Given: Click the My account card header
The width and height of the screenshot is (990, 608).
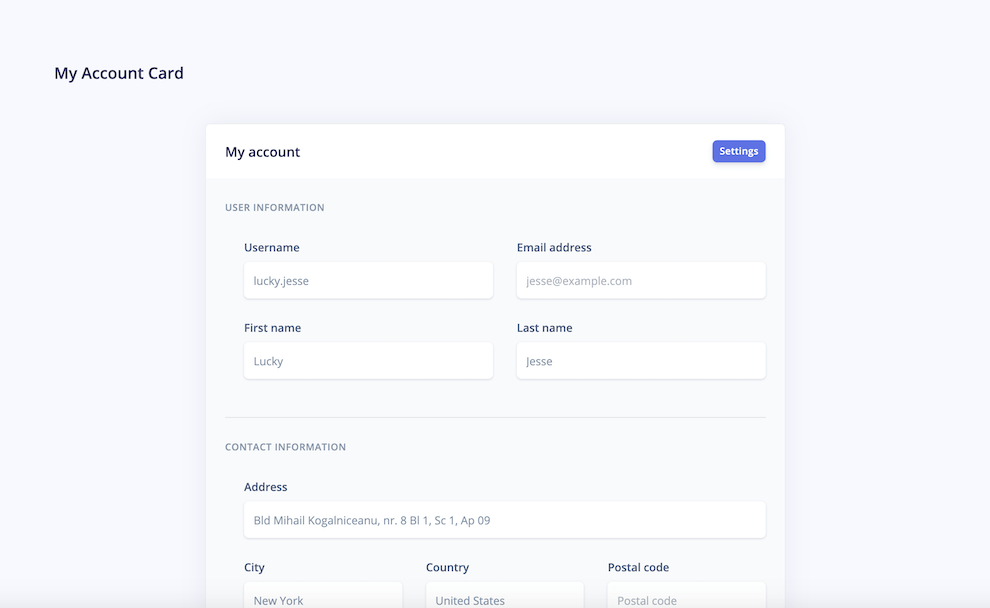Looking at the screenshot, I should [262, 151].
